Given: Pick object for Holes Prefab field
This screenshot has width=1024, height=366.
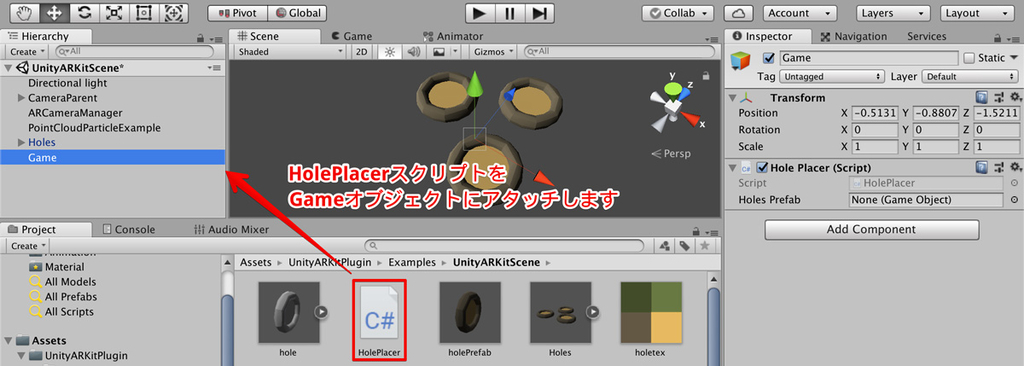Looking at the screenshot, I should tap(1014, 200).
